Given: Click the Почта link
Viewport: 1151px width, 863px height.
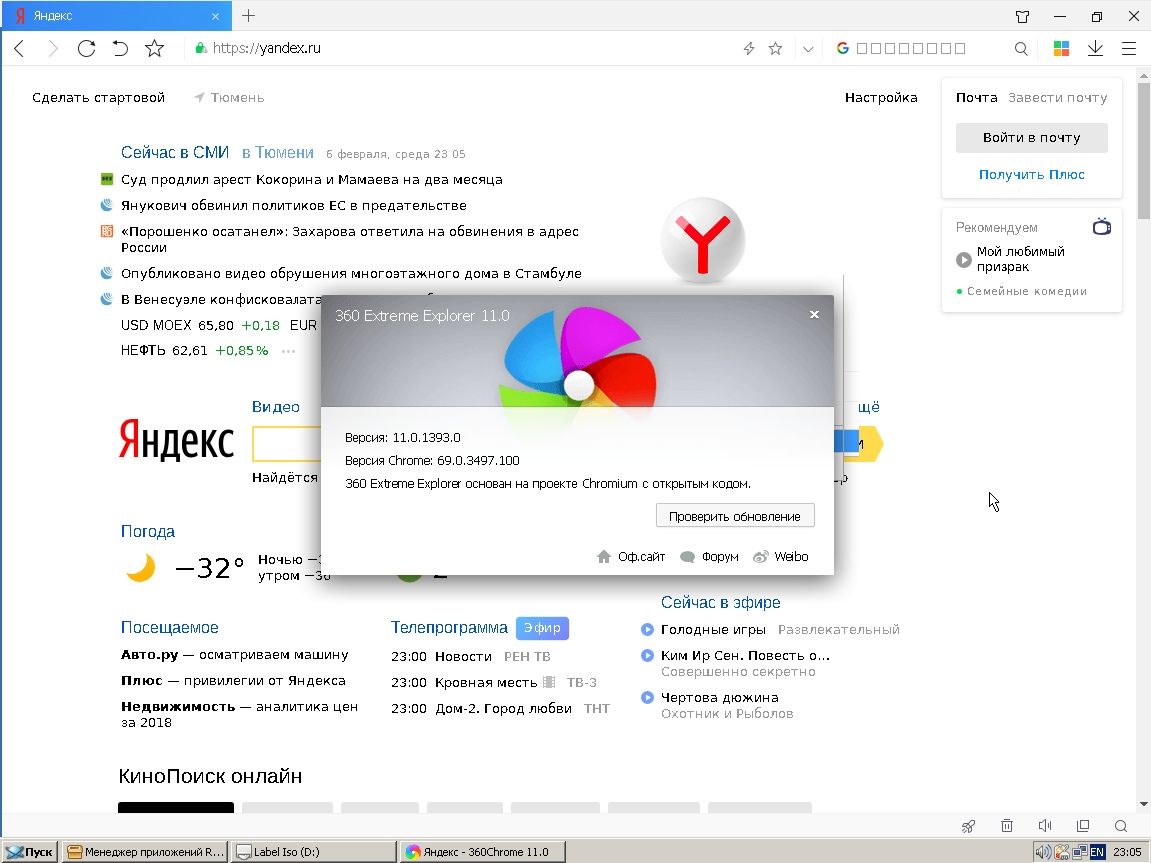Looking at the screenshot, I should 976,98.
